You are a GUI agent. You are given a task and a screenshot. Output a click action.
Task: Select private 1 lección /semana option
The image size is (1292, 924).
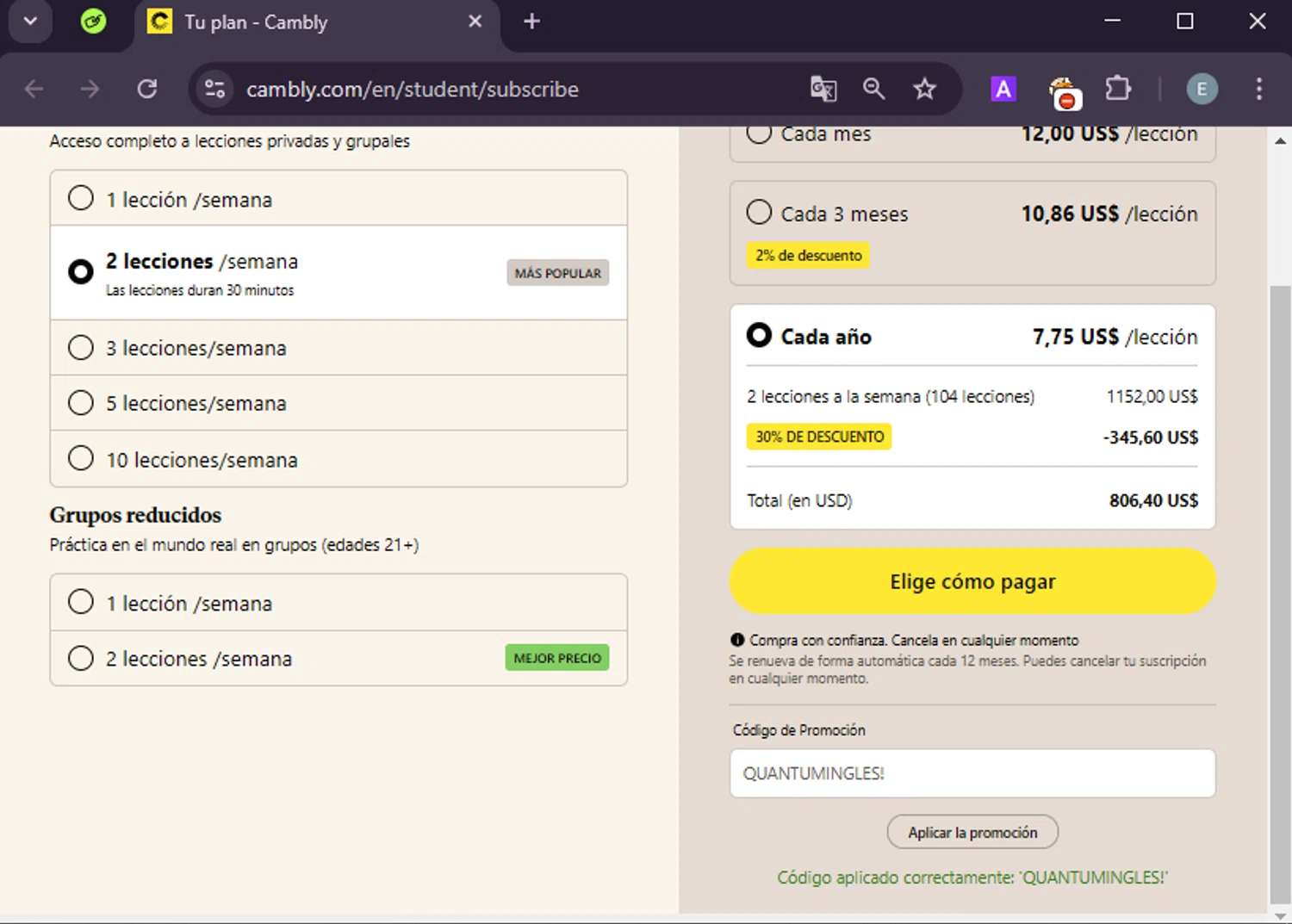coord(339,199)
